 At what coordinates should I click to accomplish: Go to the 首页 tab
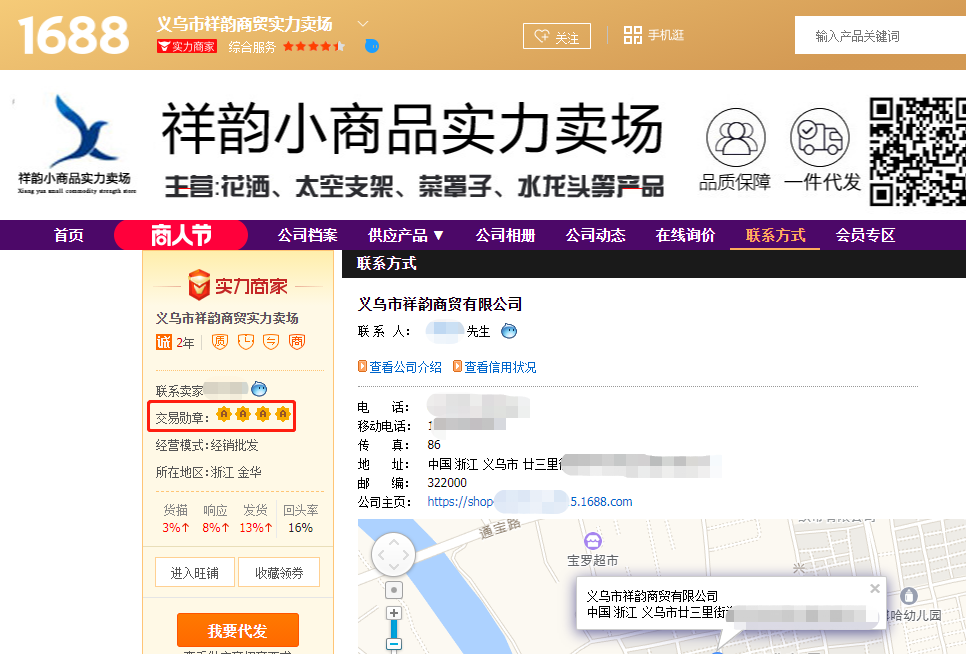coord(68,235)
